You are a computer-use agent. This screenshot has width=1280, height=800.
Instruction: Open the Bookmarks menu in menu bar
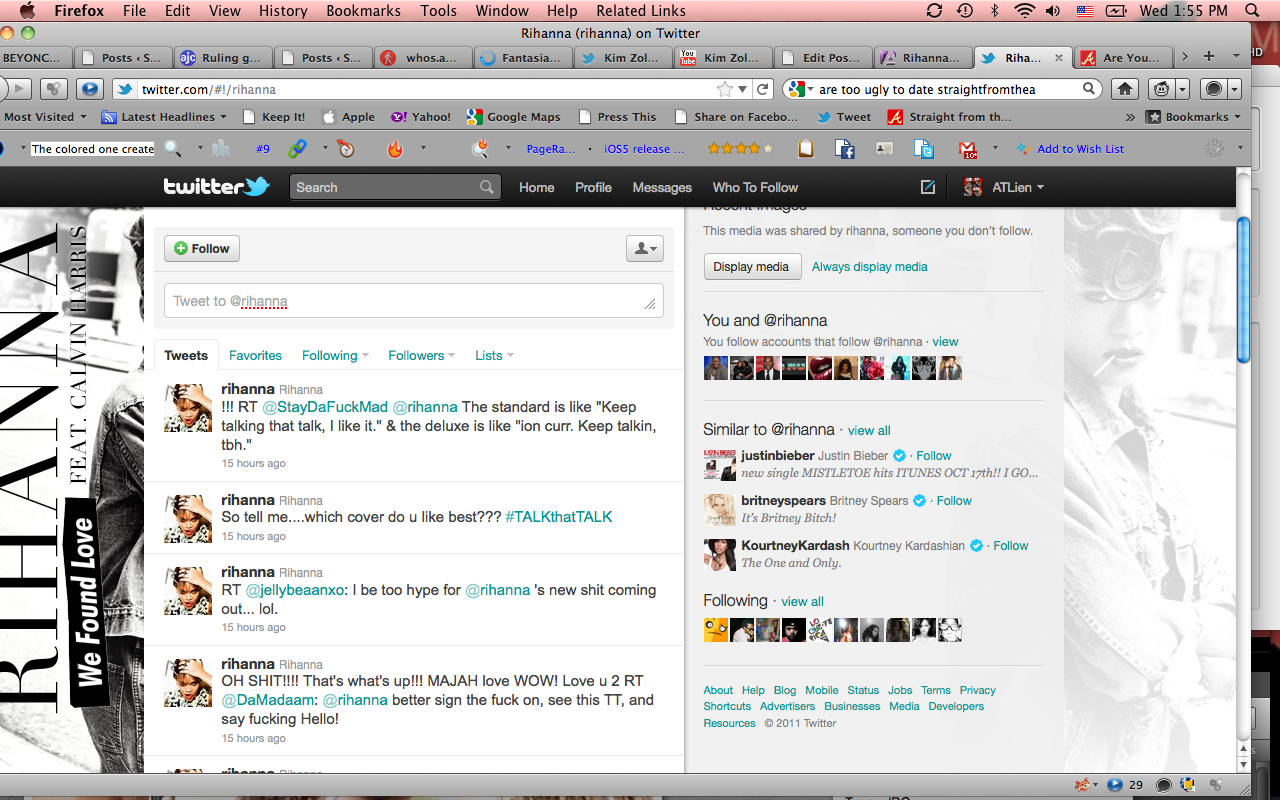pos(355,11)
